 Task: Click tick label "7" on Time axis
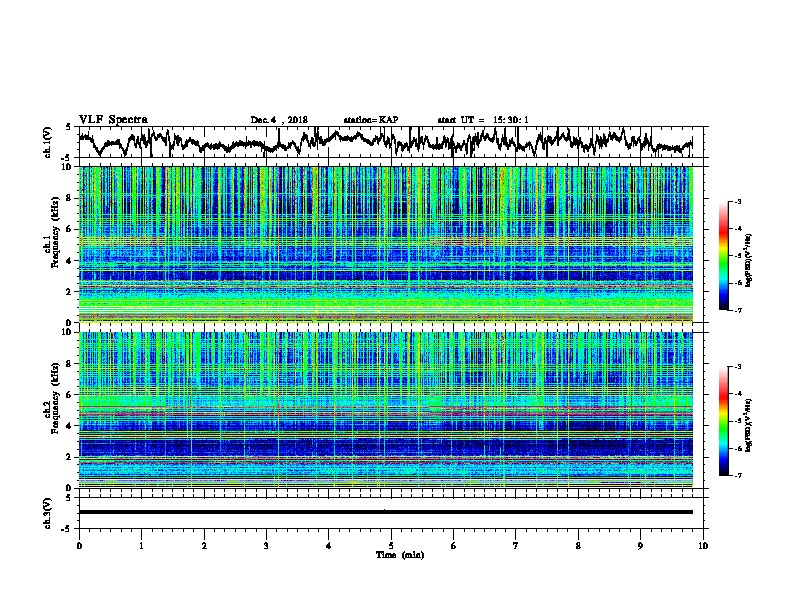[x=516, y=546]
